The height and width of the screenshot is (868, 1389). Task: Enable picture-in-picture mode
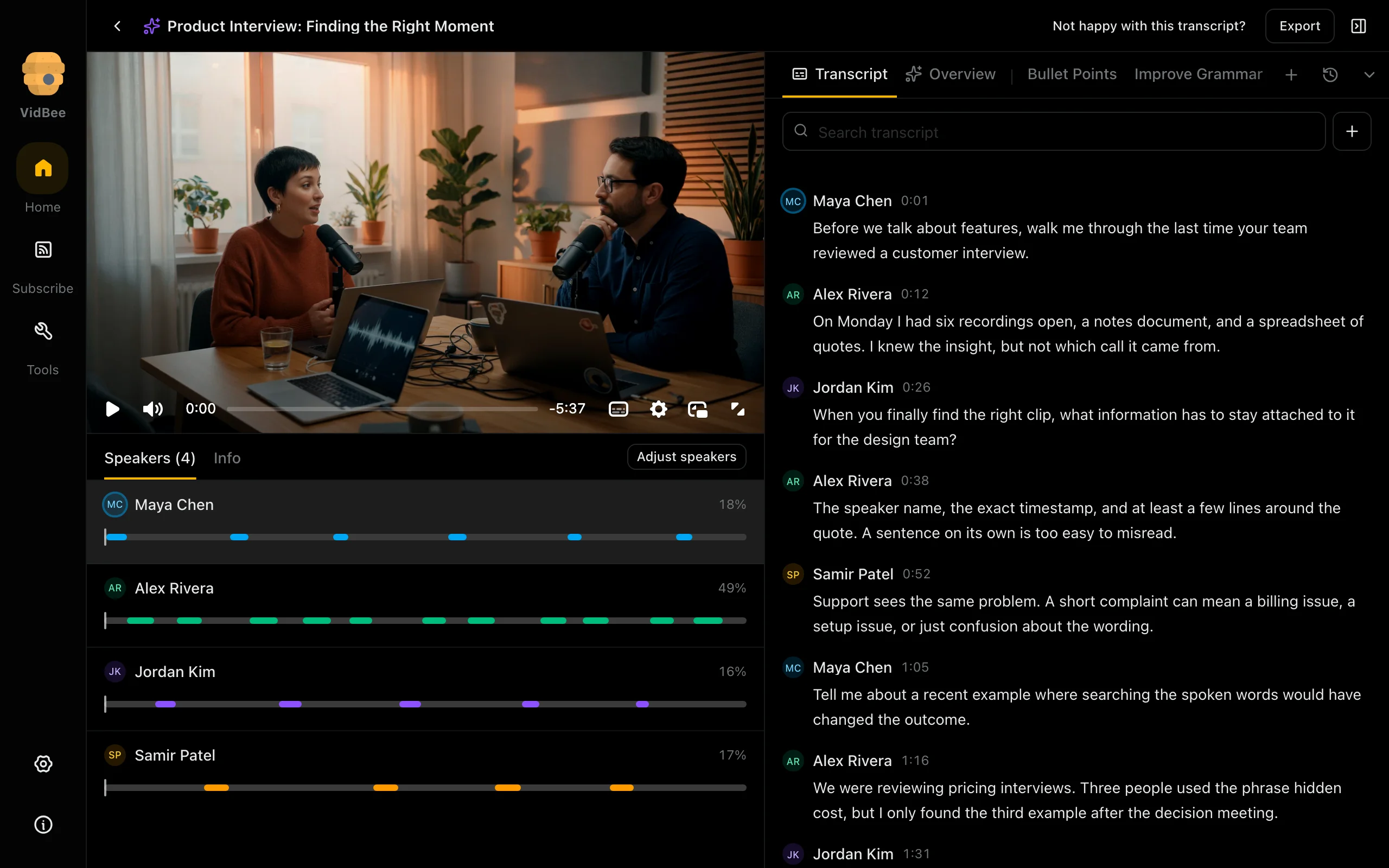coord(698,409)
